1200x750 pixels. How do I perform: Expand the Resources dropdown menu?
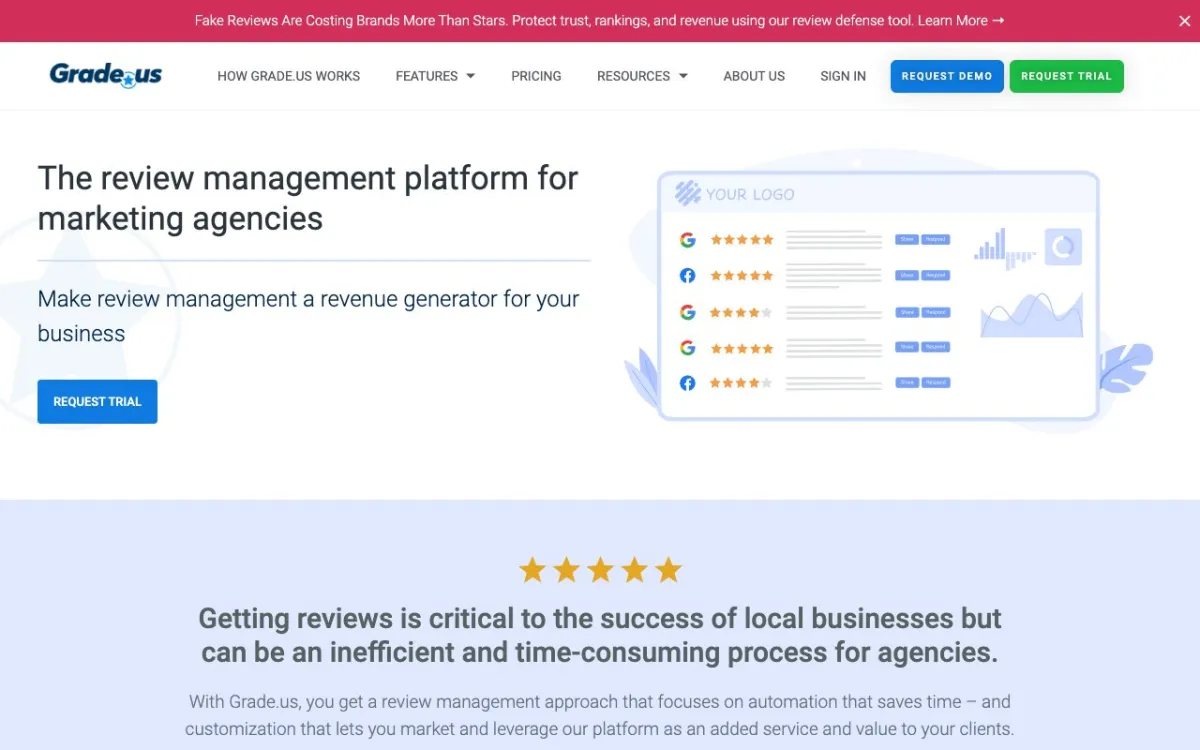tap(642, 76)
